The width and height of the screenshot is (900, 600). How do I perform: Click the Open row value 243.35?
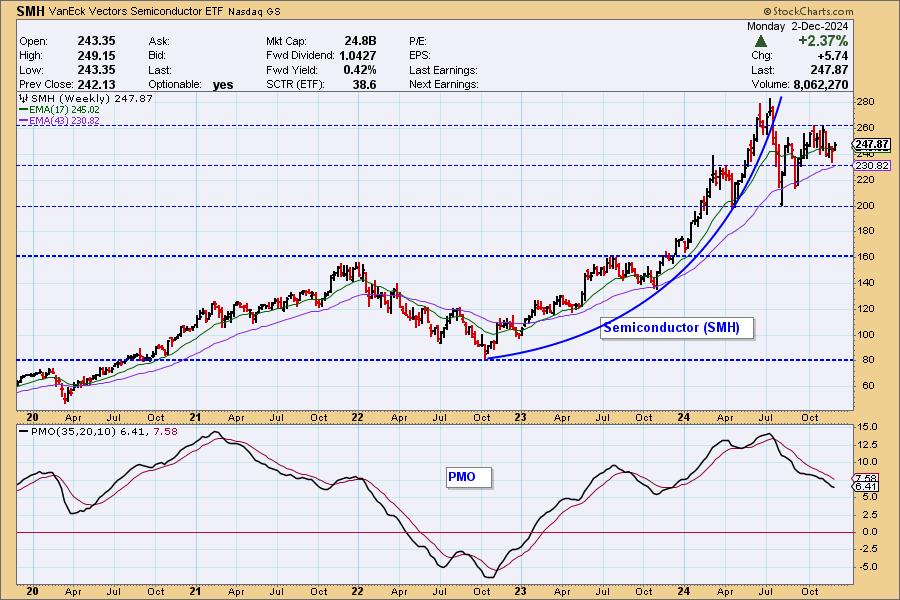(x=96, y=41)
